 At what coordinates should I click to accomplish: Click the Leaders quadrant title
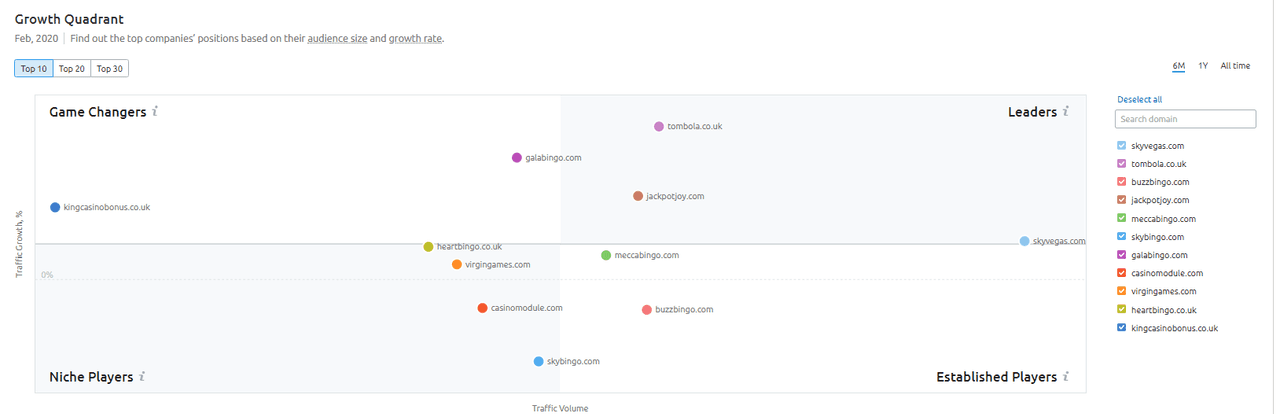1032,112
